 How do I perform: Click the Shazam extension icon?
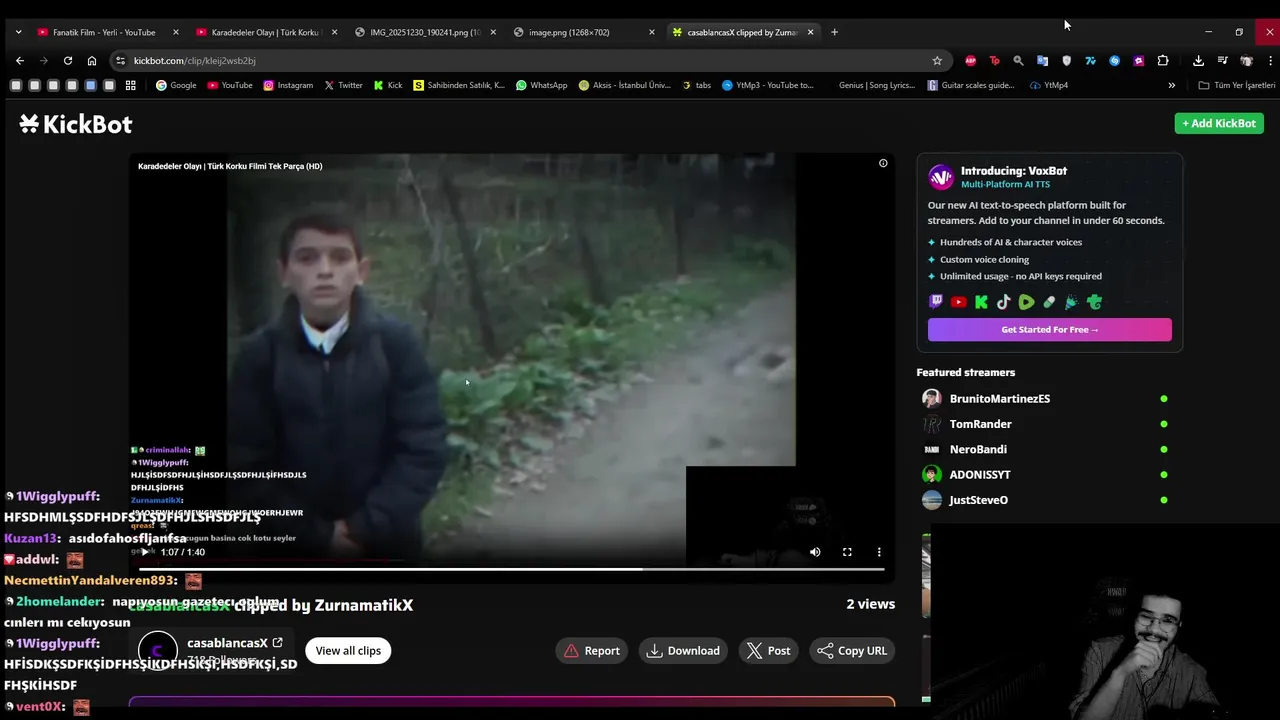(1114, 60)
